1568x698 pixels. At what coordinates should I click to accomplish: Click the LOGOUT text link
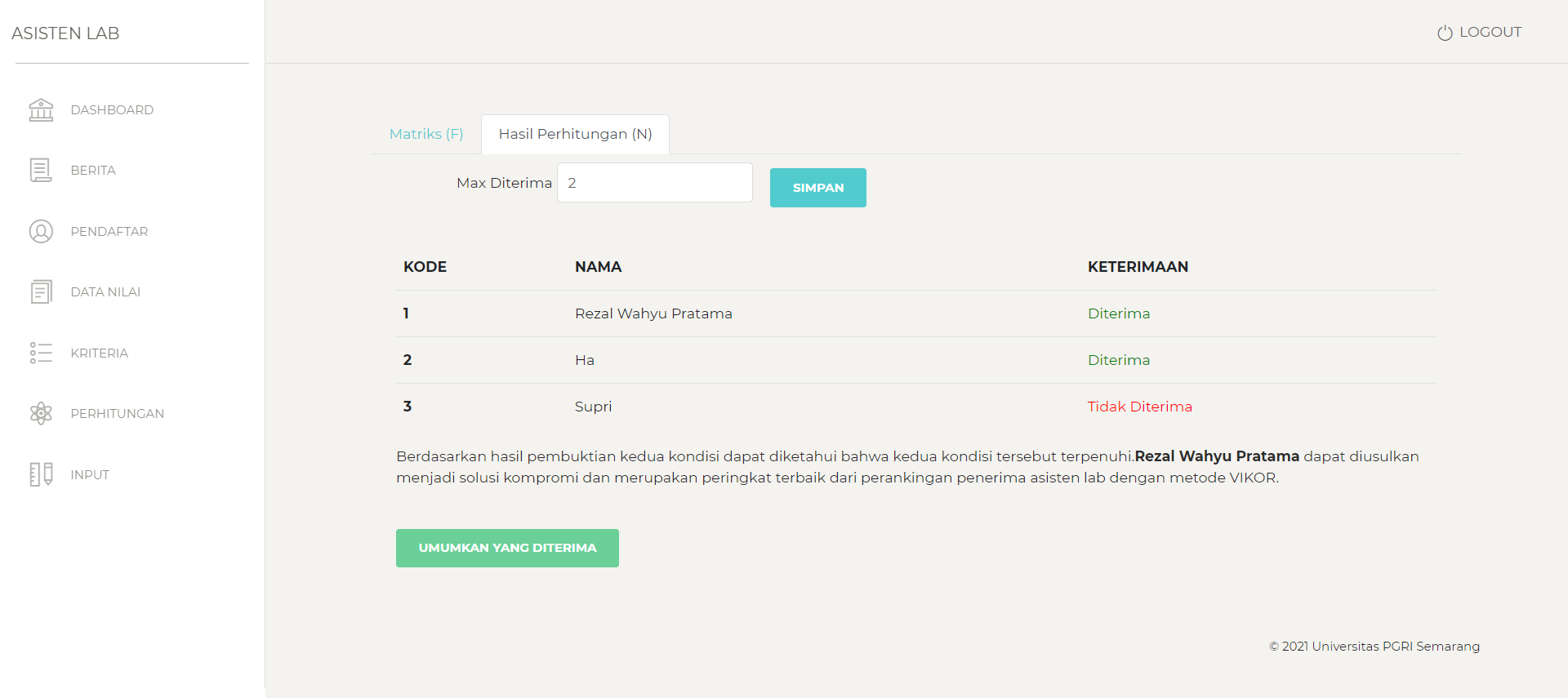point(1490,32)
